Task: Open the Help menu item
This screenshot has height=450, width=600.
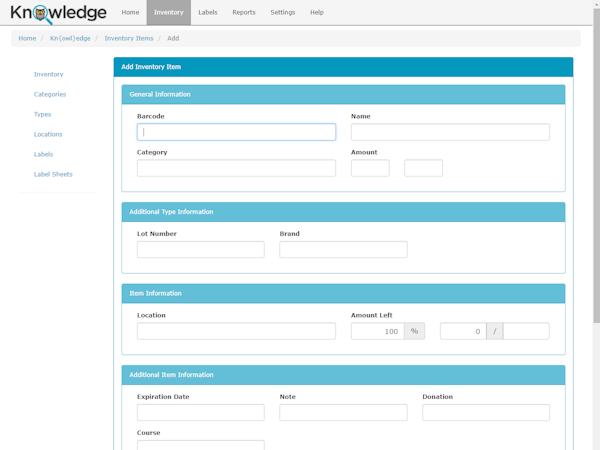Action: pyautogui.click(x=317, y=12)
